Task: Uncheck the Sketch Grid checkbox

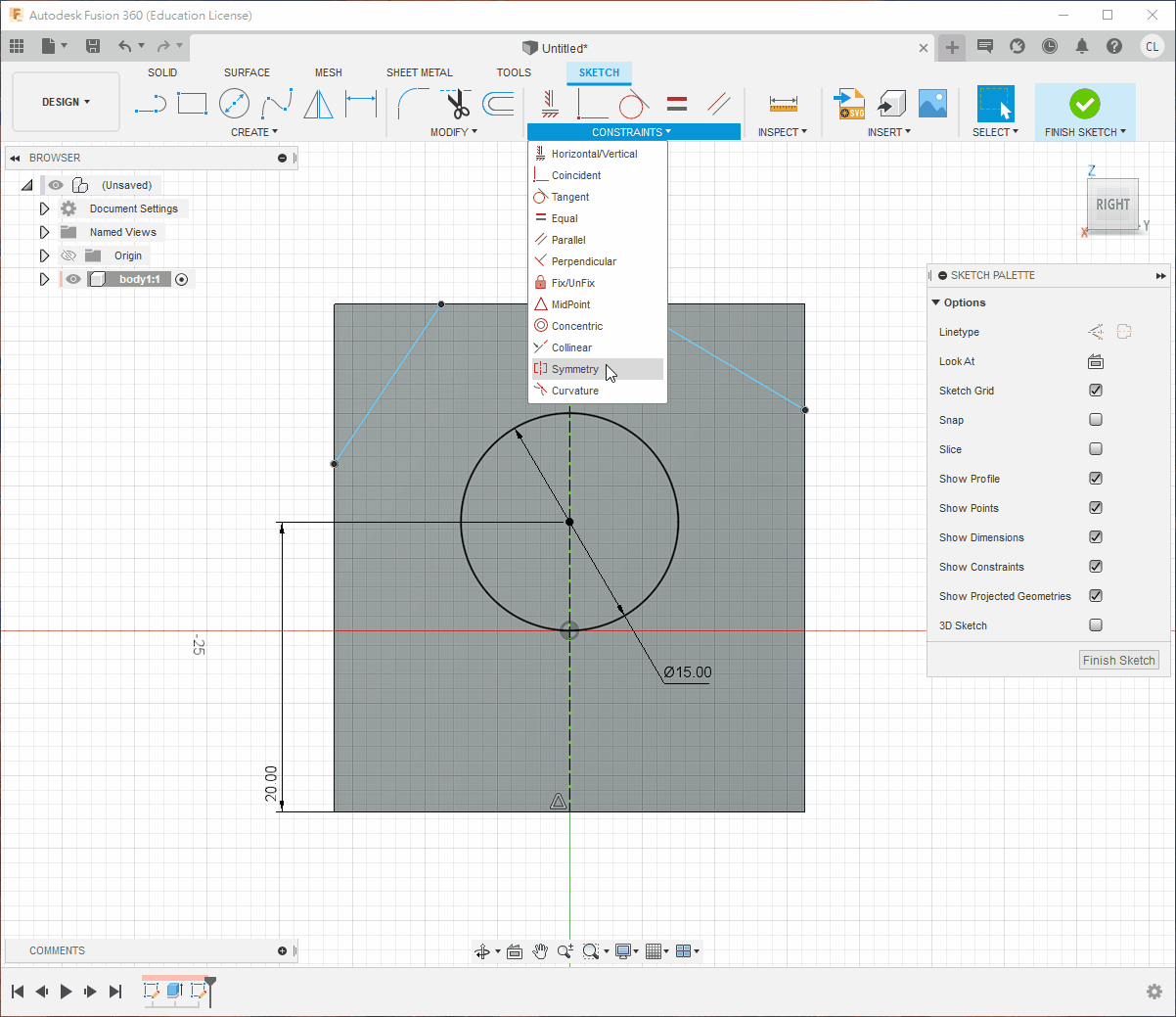Action: click(1096, 391)
